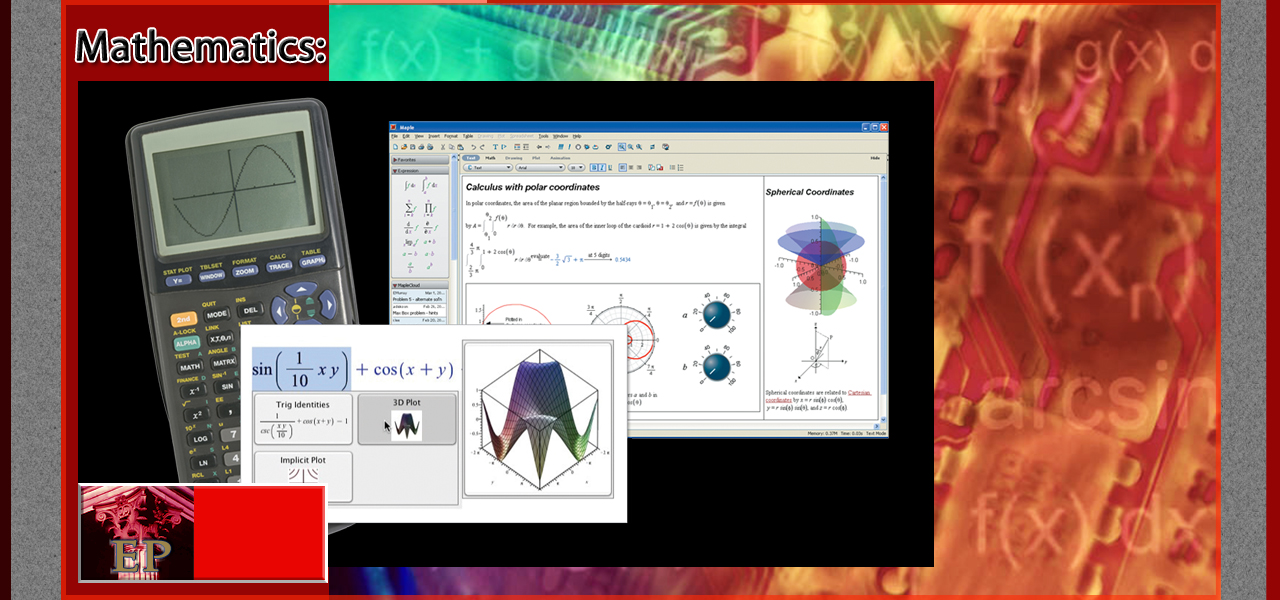Insert the summation template from Expression palette
This screenshot has height=600, width=1280.
point(408,206)
